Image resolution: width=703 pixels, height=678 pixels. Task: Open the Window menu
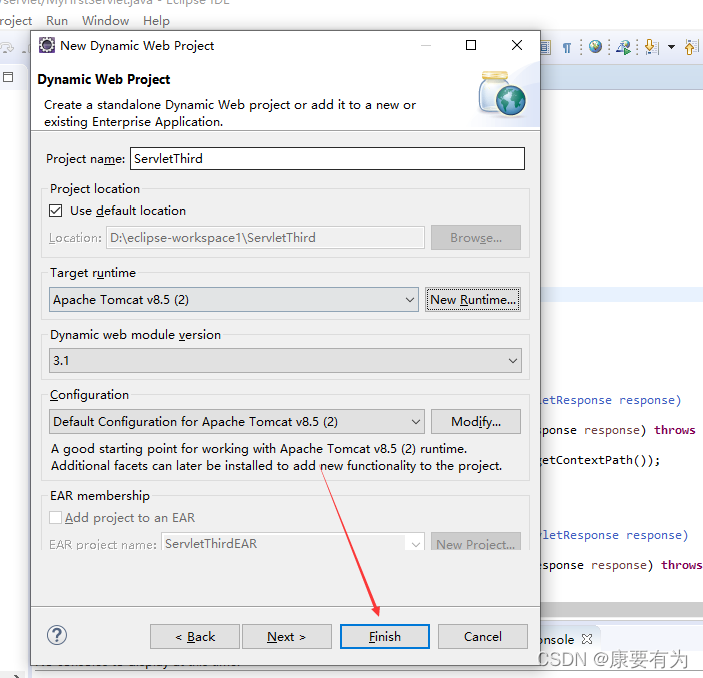click(x=105, y=21)
